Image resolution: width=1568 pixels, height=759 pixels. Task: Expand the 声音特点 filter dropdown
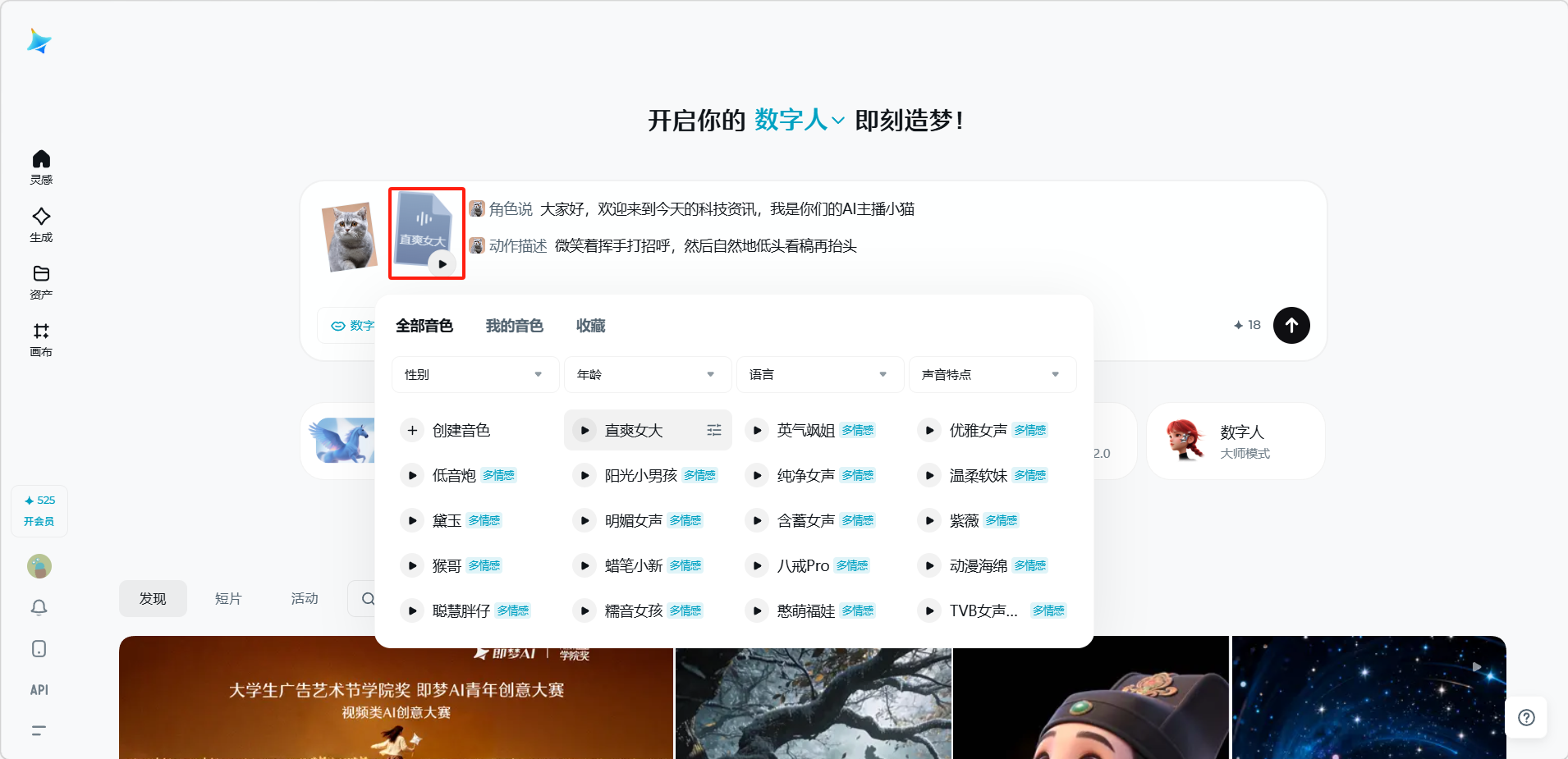992,374
